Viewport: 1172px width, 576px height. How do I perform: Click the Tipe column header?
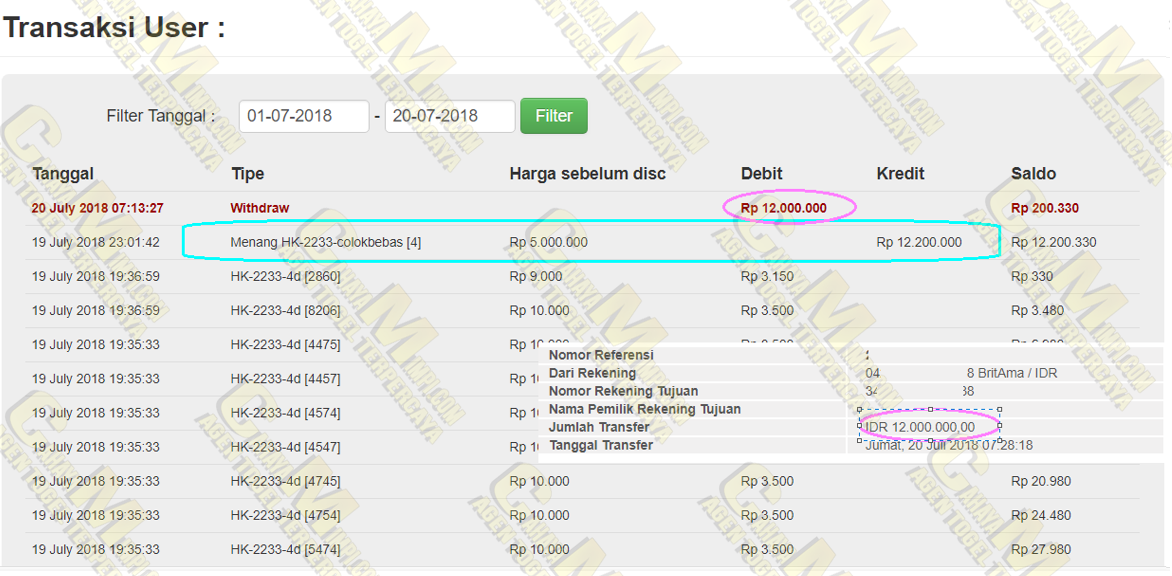pyautogui.click(x=247, y=174)
